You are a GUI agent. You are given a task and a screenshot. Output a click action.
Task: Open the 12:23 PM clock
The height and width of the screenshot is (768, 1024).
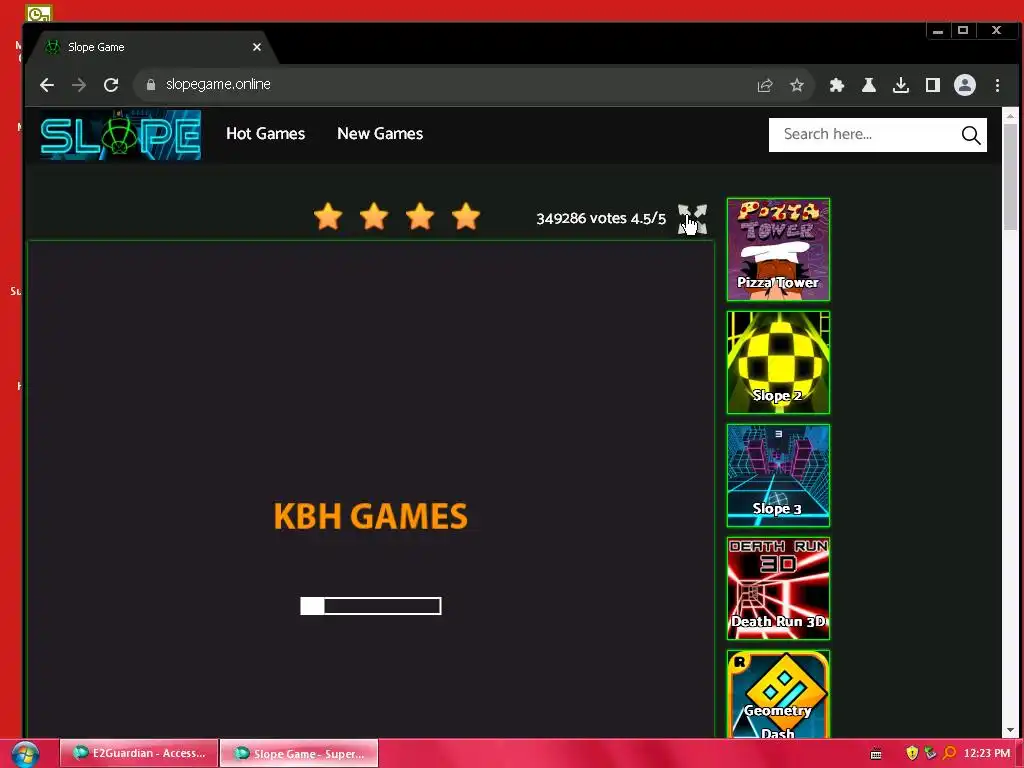pyautogui.click(x=987, y=753)
